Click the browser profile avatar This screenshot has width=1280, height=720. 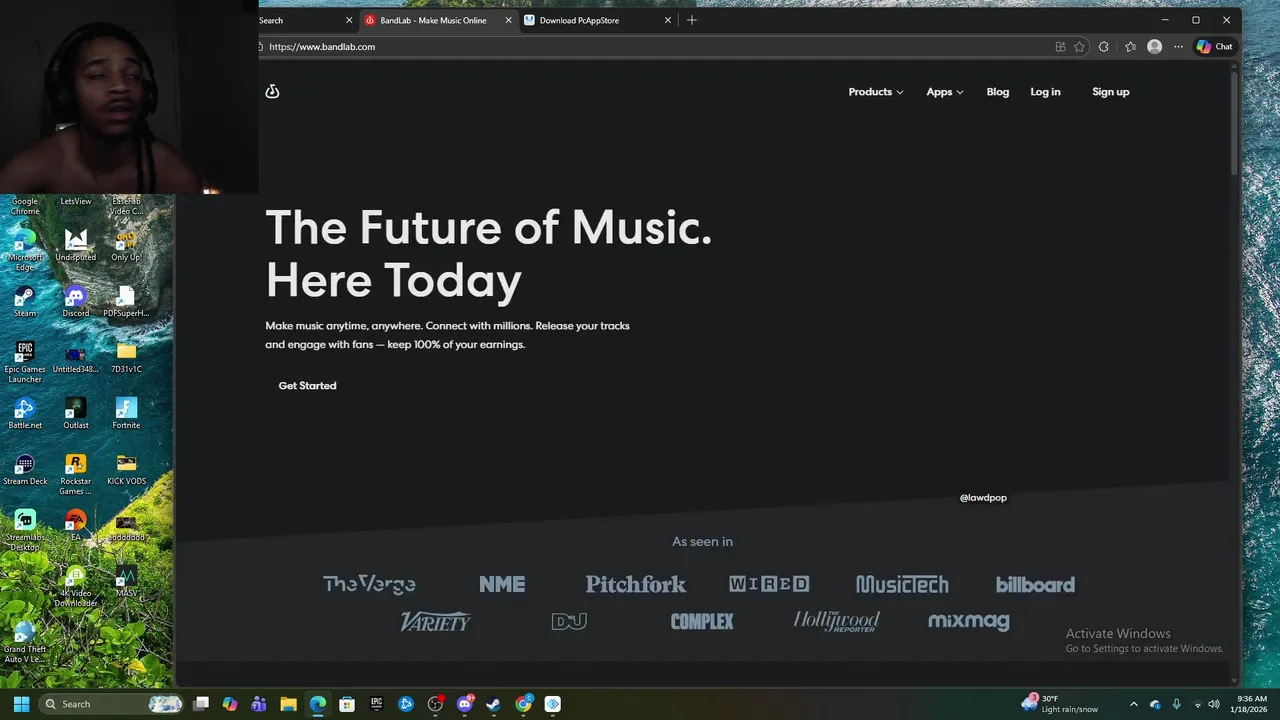pos(1155,47)
